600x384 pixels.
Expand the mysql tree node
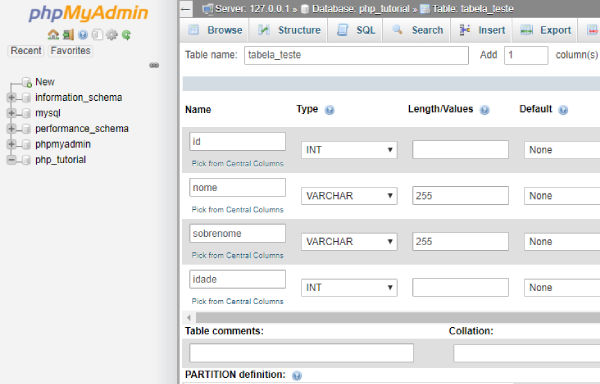tap(11, 113)
